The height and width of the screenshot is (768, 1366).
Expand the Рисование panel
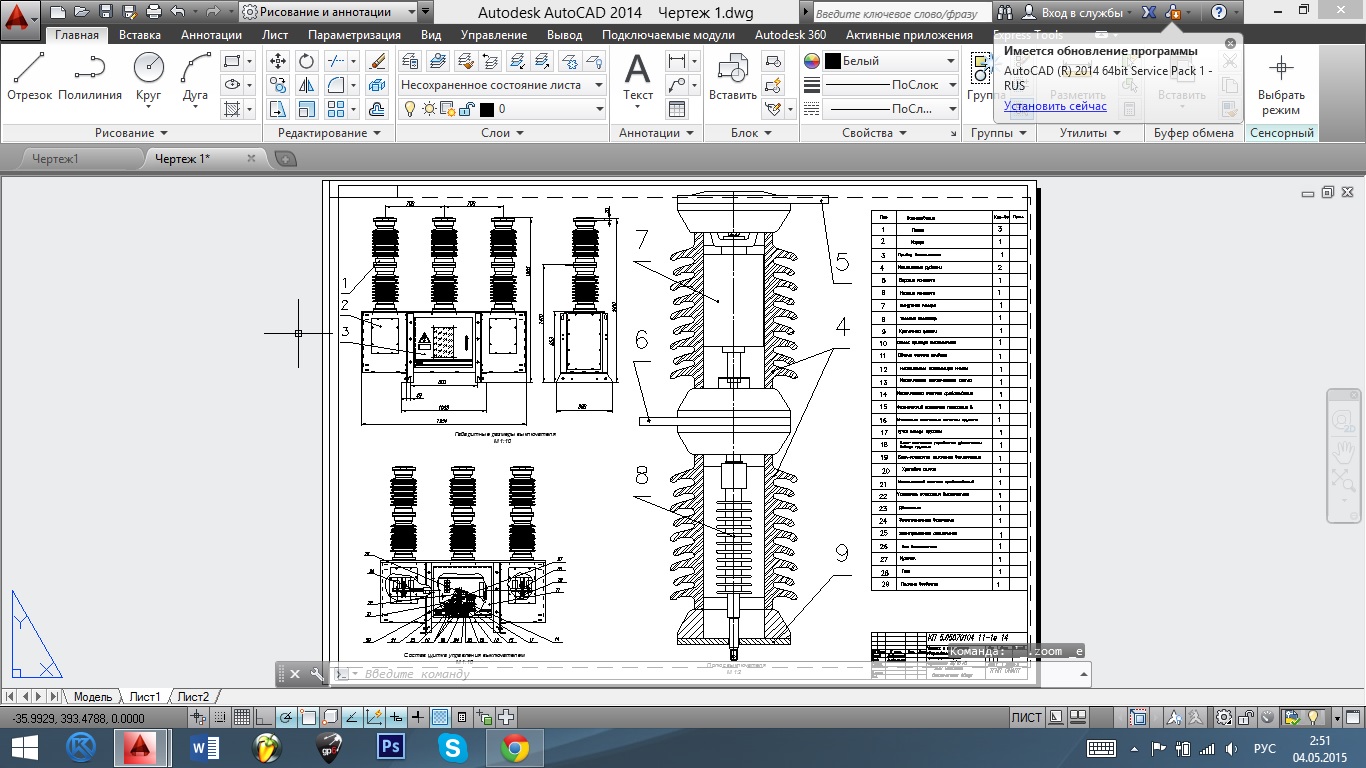[x=131, y=133]
